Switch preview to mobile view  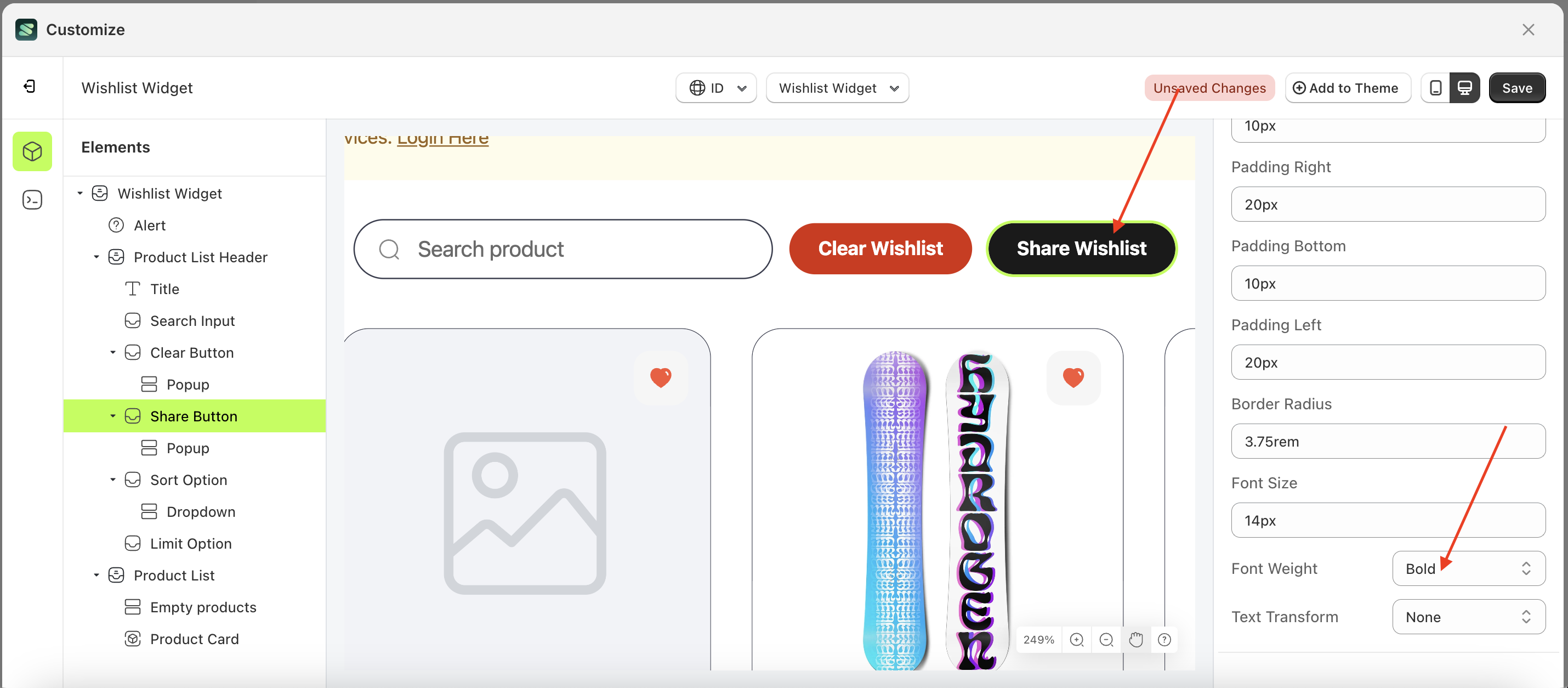(1435, 87)
